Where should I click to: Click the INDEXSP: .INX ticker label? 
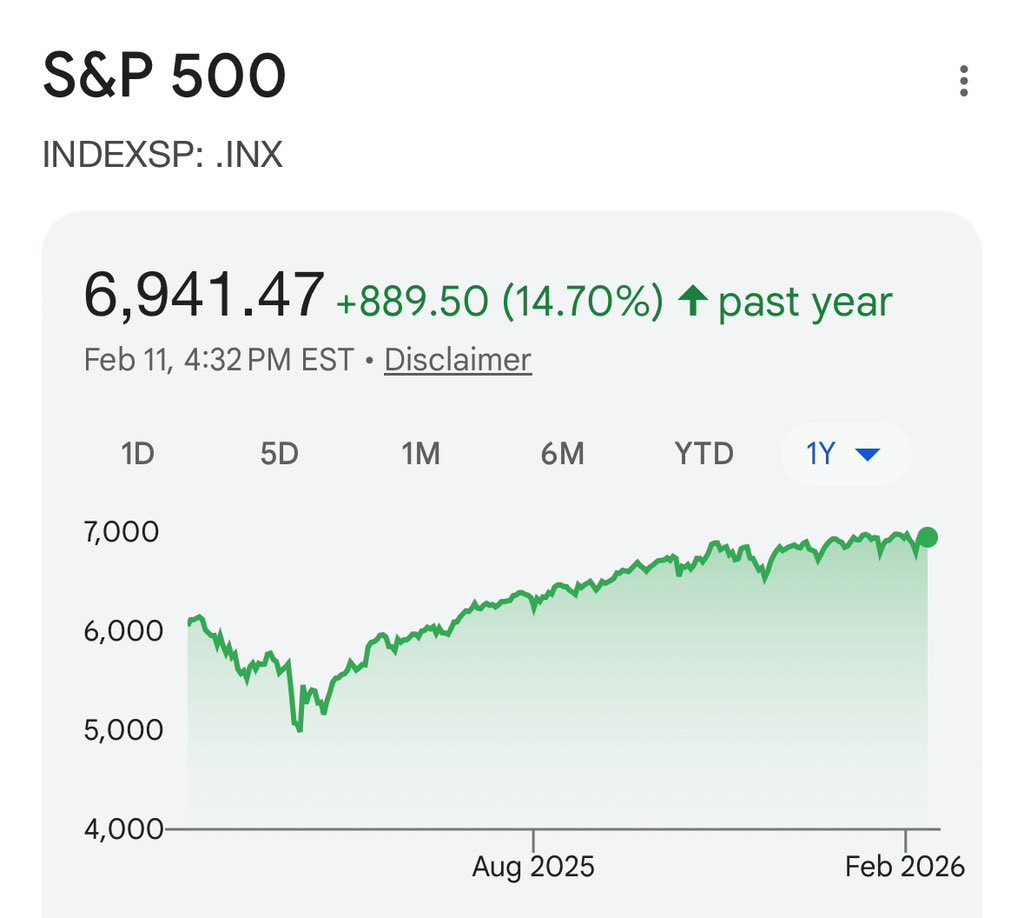click(x=162, y=154)
